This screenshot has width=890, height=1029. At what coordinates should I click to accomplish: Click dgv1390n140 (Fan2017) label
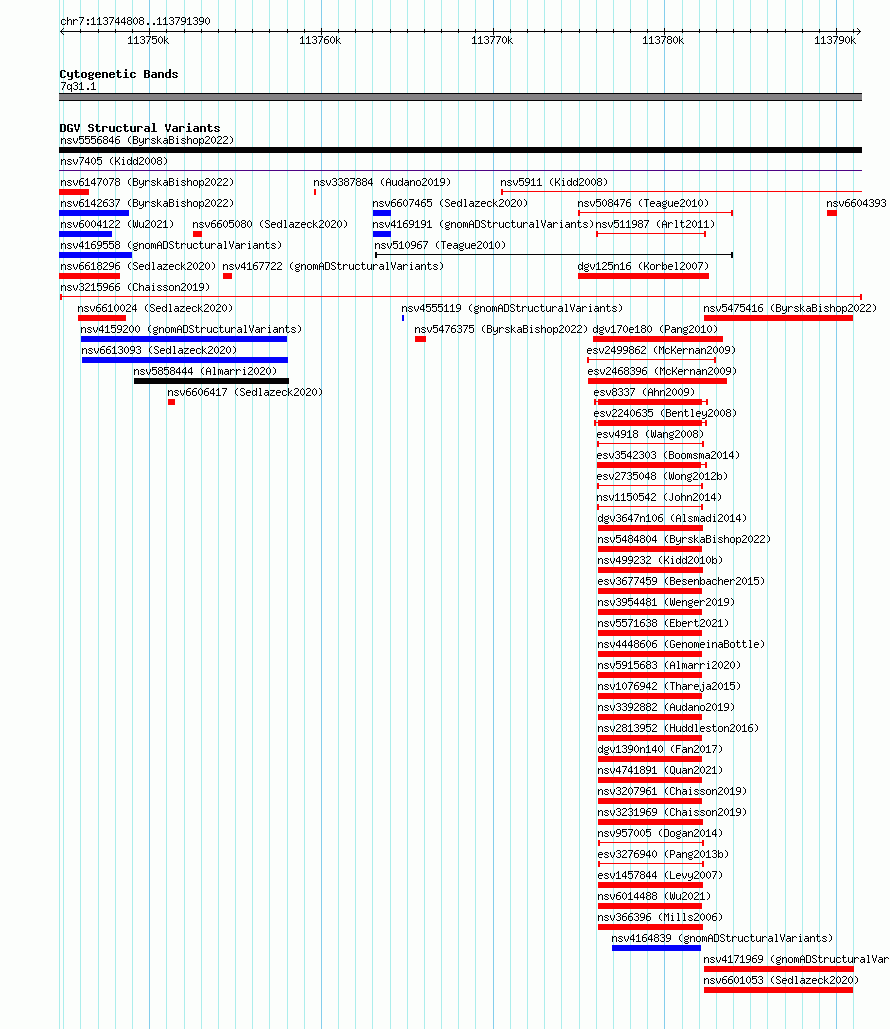coord(660,749)
